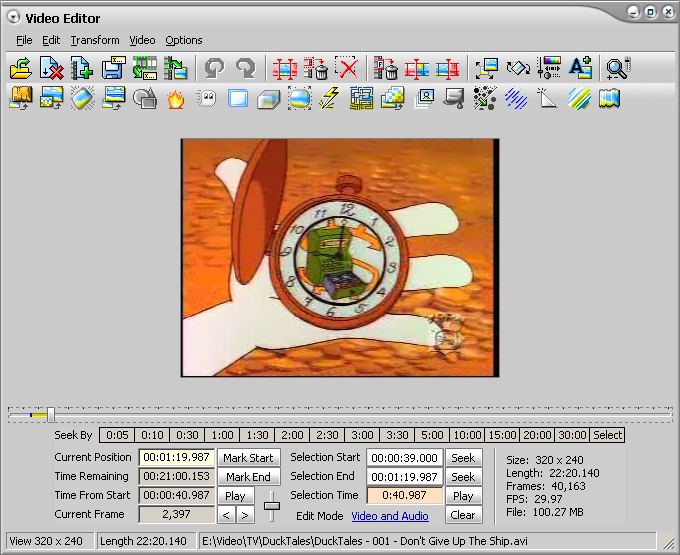This screenshot has width=680, height=555.
Task: Click the close file icon with red X
Action: click(x=51, y=69)
